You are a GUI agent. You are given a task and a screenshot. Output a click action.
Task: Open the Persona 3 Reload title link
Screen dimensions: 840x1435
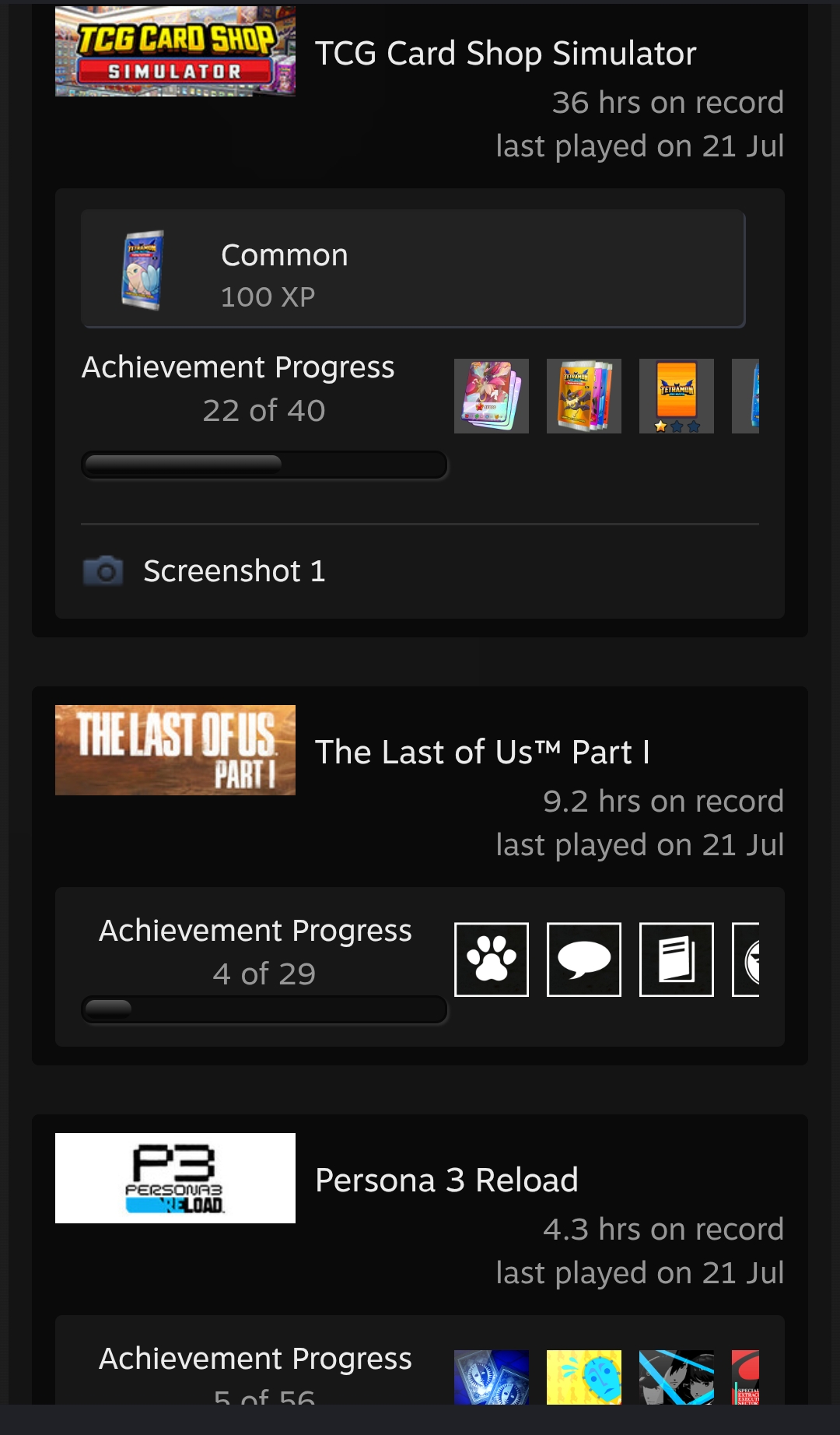pyautogui.click(x=446, y=1181)
